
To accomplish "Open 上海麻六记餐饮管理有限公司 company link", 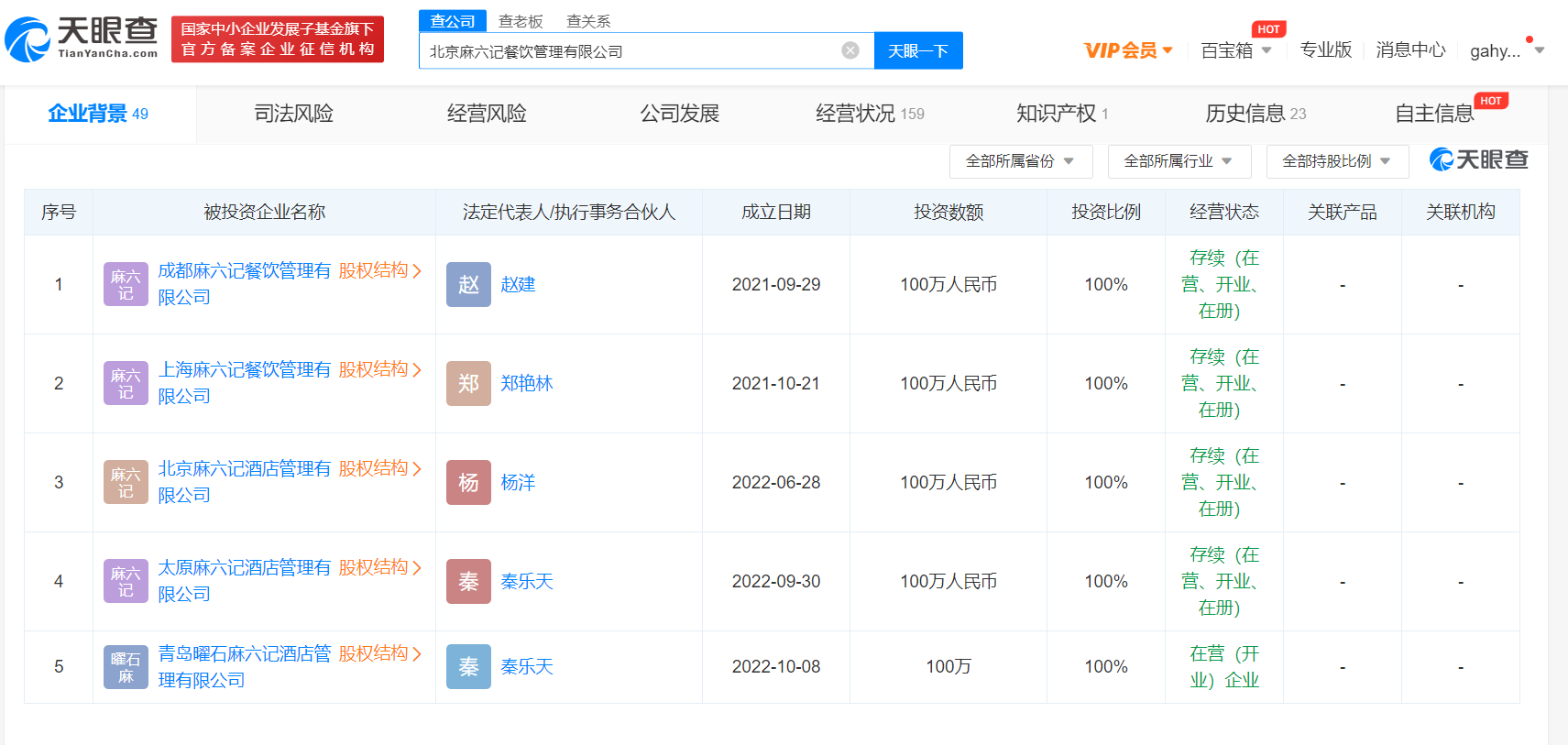I will [244, 370].
